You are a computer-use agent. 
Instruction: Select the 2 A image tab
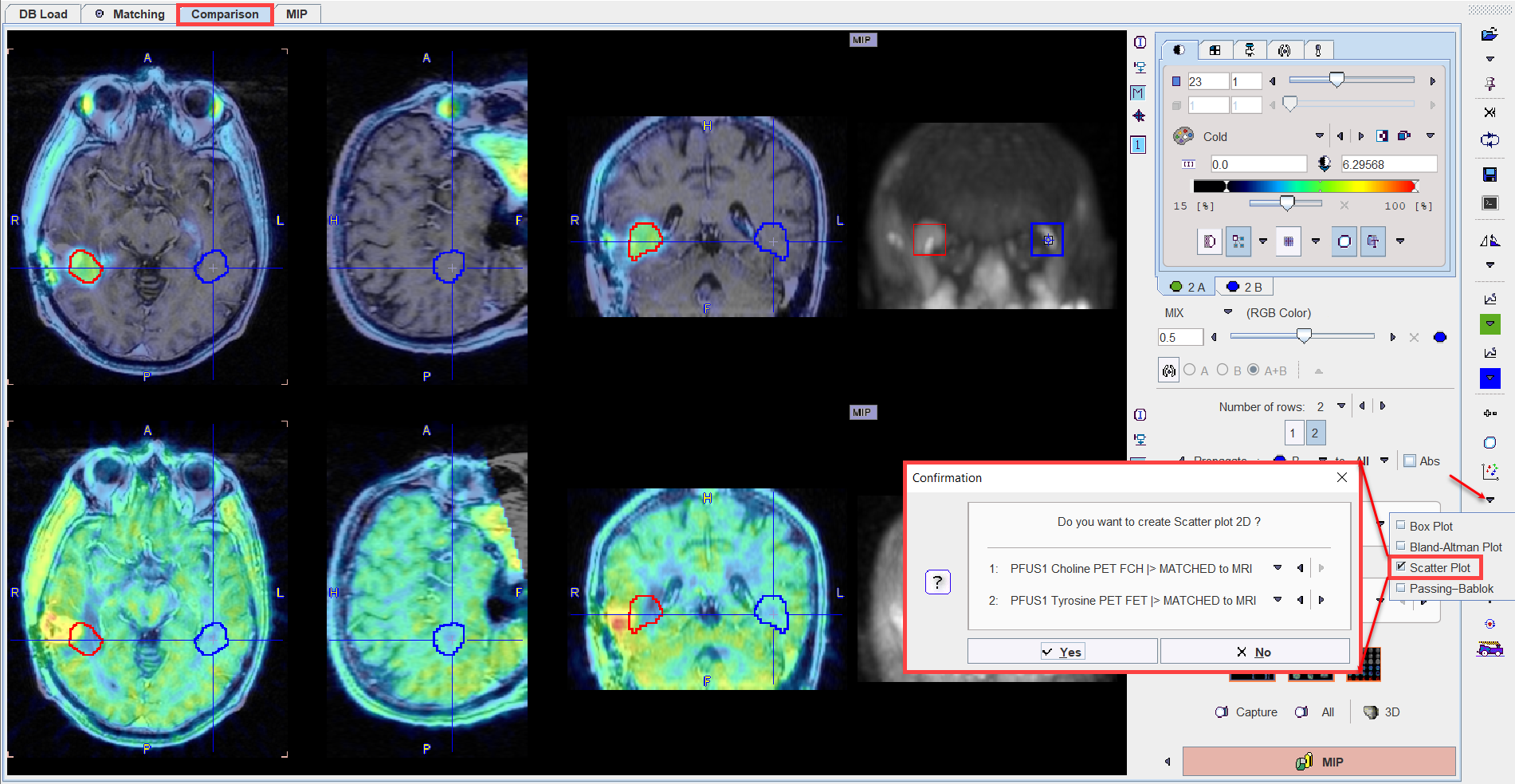1187,287
